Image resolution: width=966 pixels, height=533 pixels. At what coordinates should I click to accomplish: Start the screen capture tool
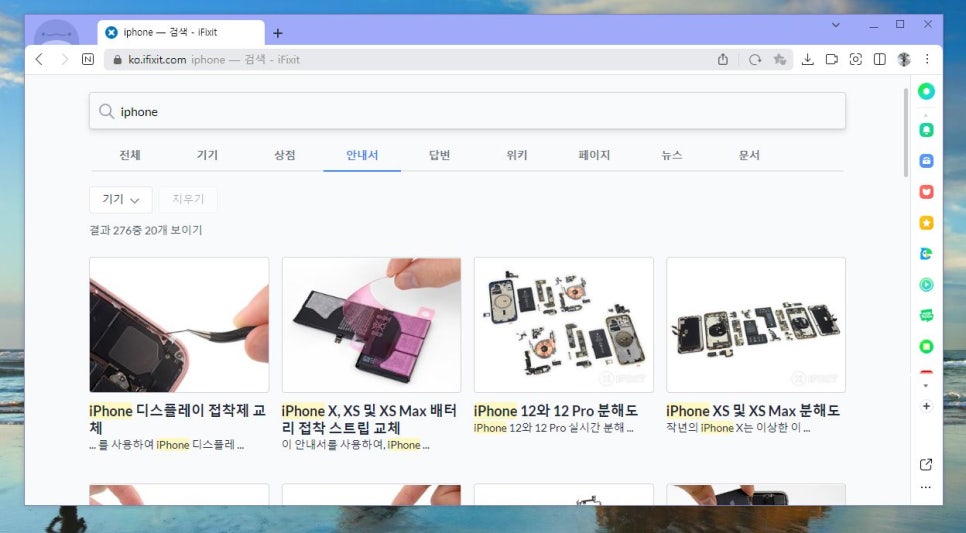coord(856,59)
